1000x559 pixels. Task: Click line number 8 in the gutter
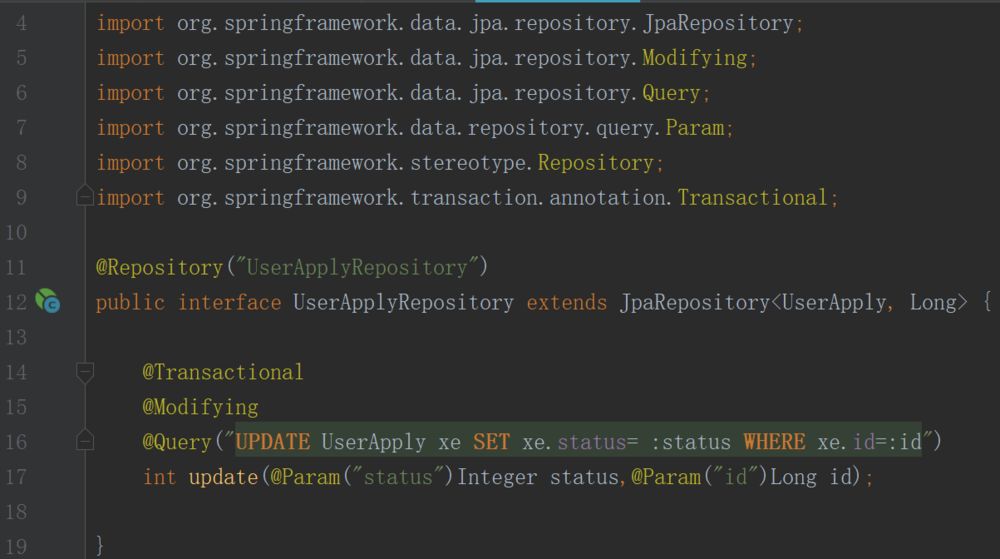pyautogui.click(x=22, y=163)
